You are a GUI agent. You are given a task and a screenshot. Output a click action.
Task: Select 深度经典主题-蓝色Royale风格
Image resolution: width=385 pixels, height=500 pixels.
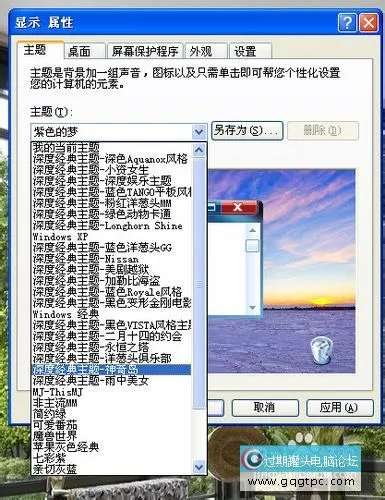pos(111,292)
